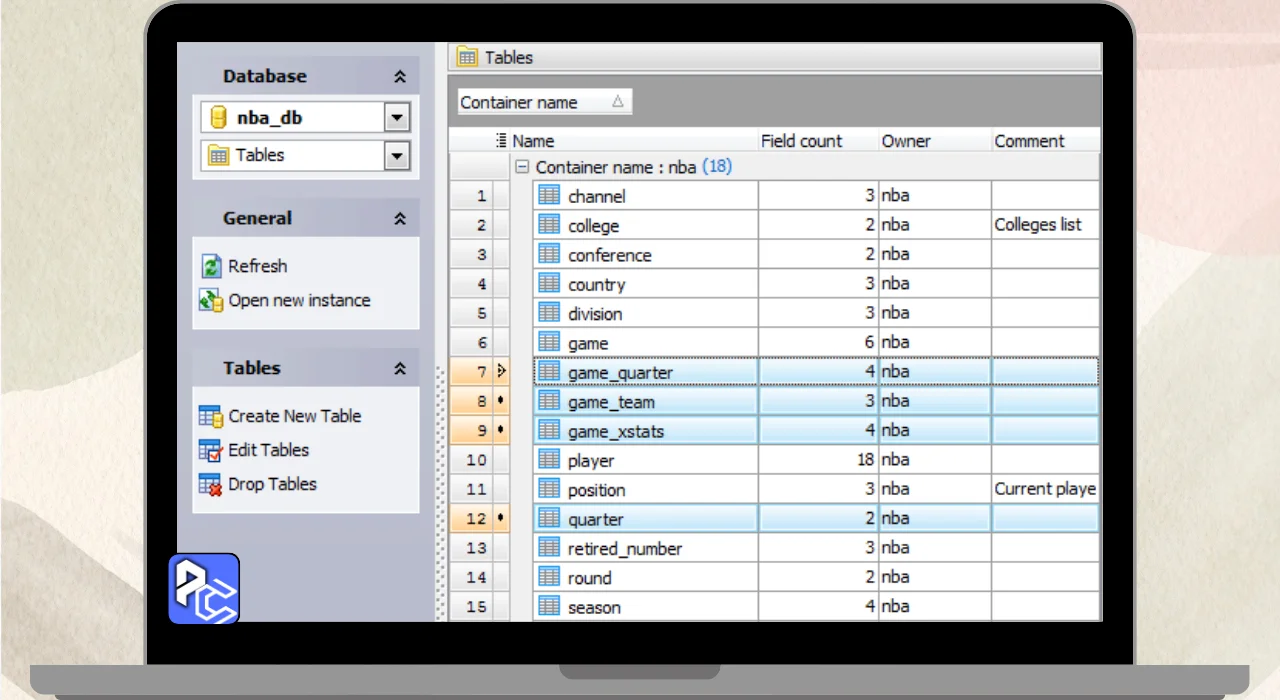The height and width of the screenshot is (700, 1280).
Task: Select the retired_number table row
Action: point(625,548)
